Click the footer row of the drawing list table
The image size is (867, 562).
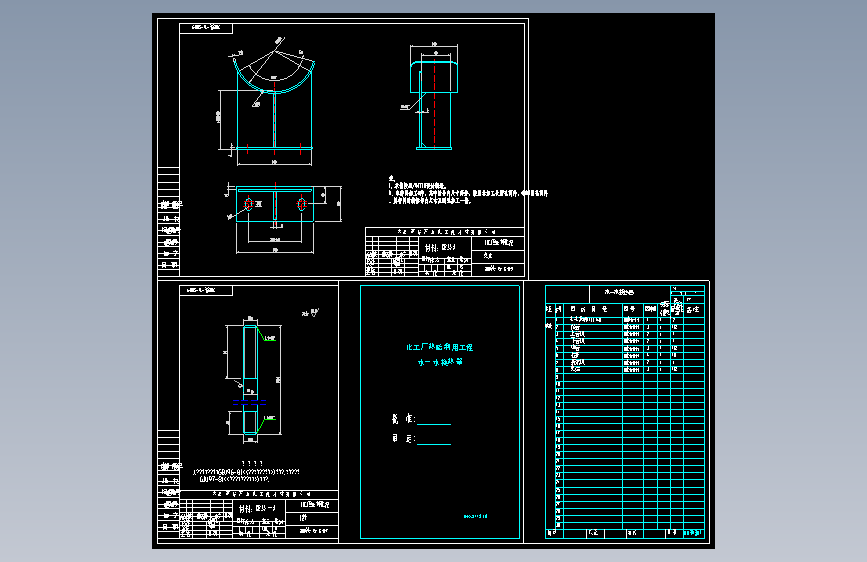pos(625,533)
